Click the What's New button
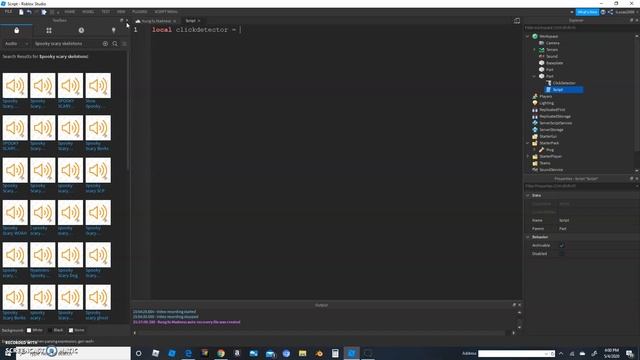 point(587,12)
